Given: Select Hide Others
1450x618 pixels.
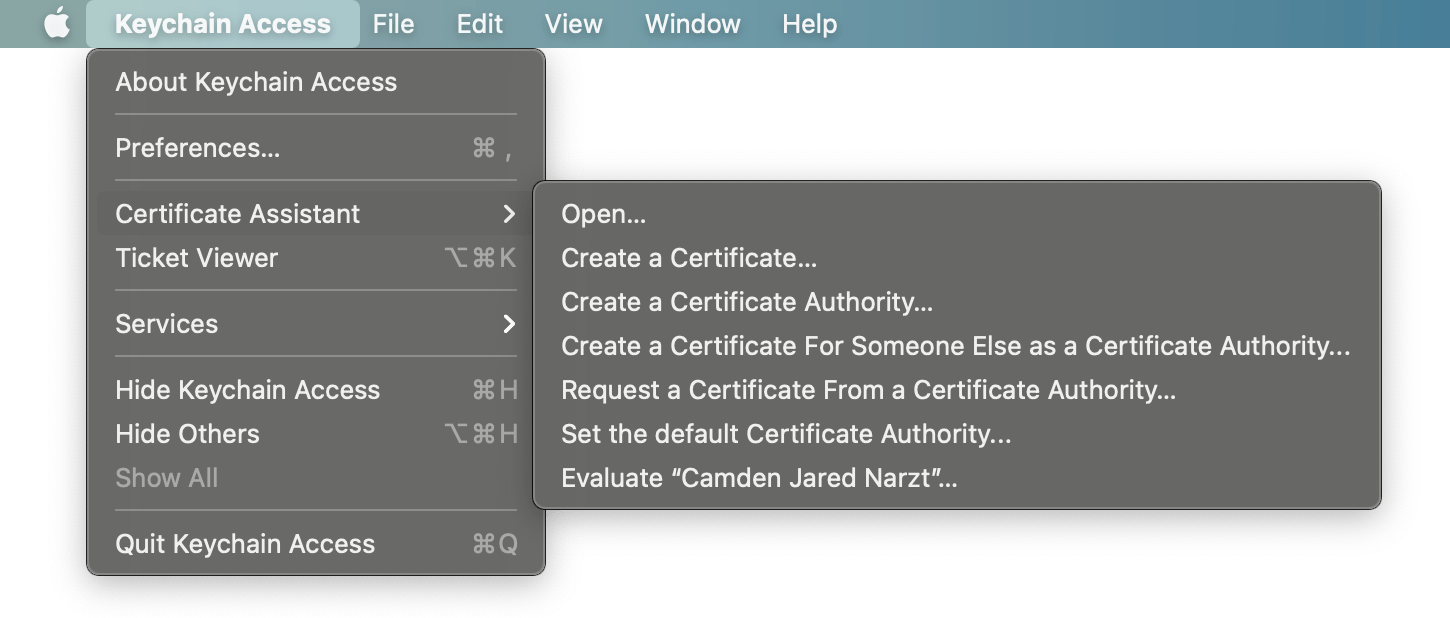Looking at the screenshot, I should click(188, 434).
